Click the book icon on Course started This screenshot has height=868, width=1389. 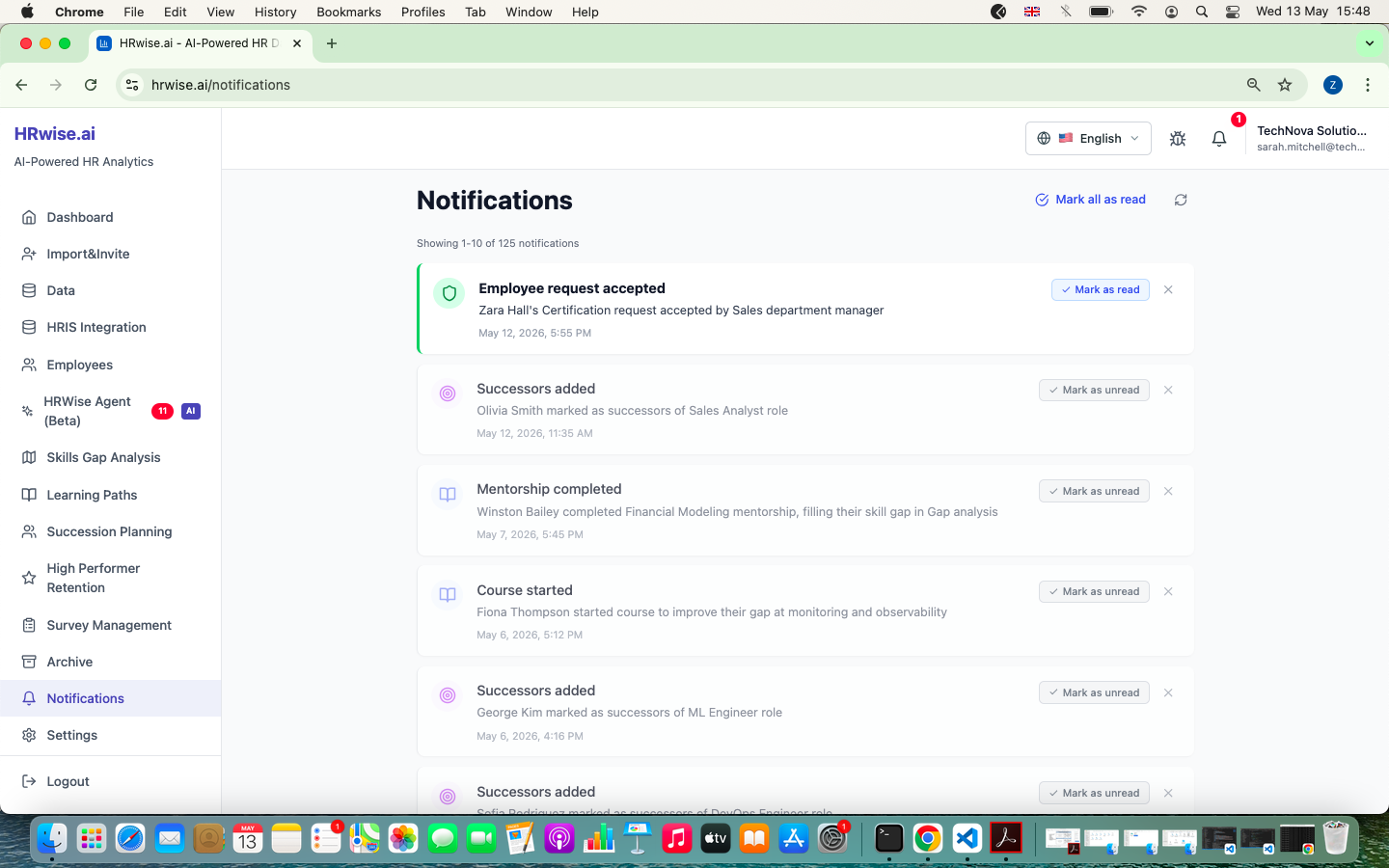(x=448, y=594)
